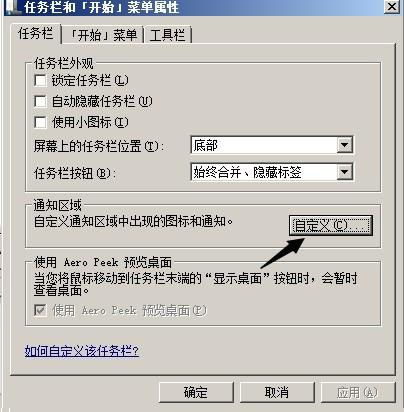This screenshot has height=412, width=404.
Task: Click the window icon in title bar
Action: [x=13, y=7]
